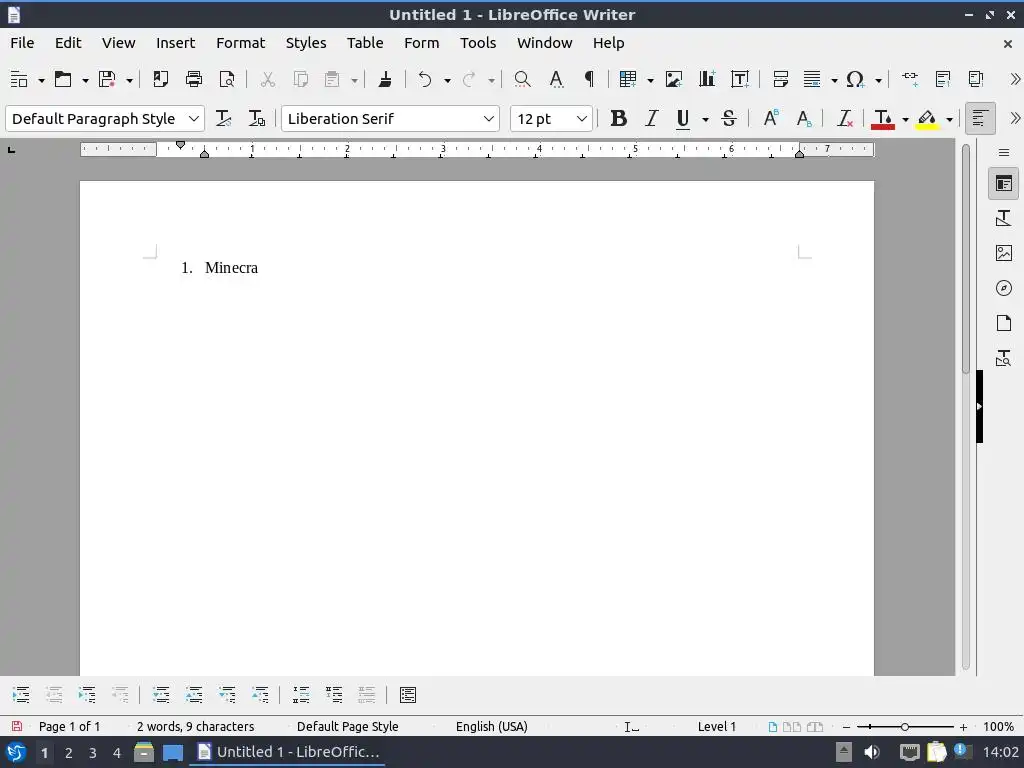Apply red font color swatch
The image size is (1024, 768).
point(883,119)
